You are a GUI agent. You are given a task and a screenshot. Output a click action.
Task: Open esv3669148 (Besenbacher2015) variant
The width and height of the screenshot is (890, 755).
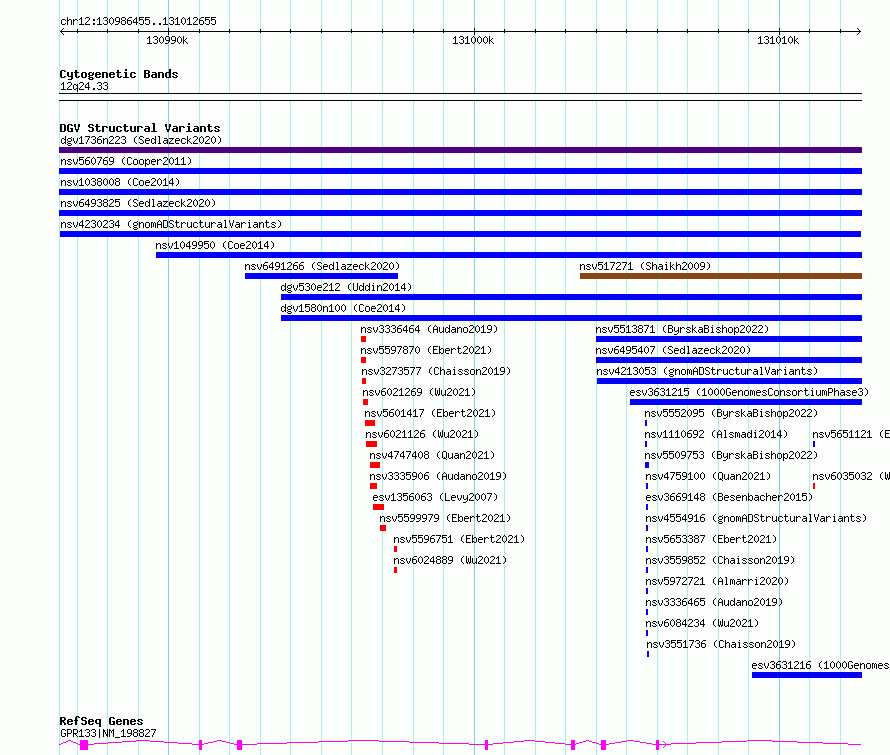click(729, 497)
